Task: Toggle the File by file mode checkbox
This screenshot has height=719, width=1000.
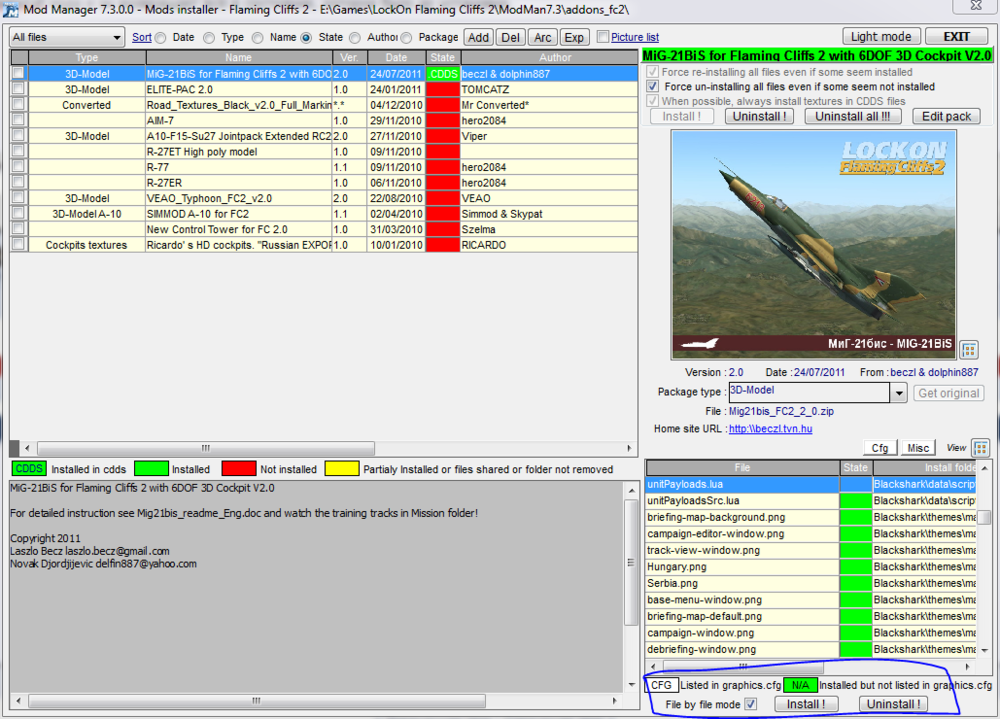Action: [751, 704]
